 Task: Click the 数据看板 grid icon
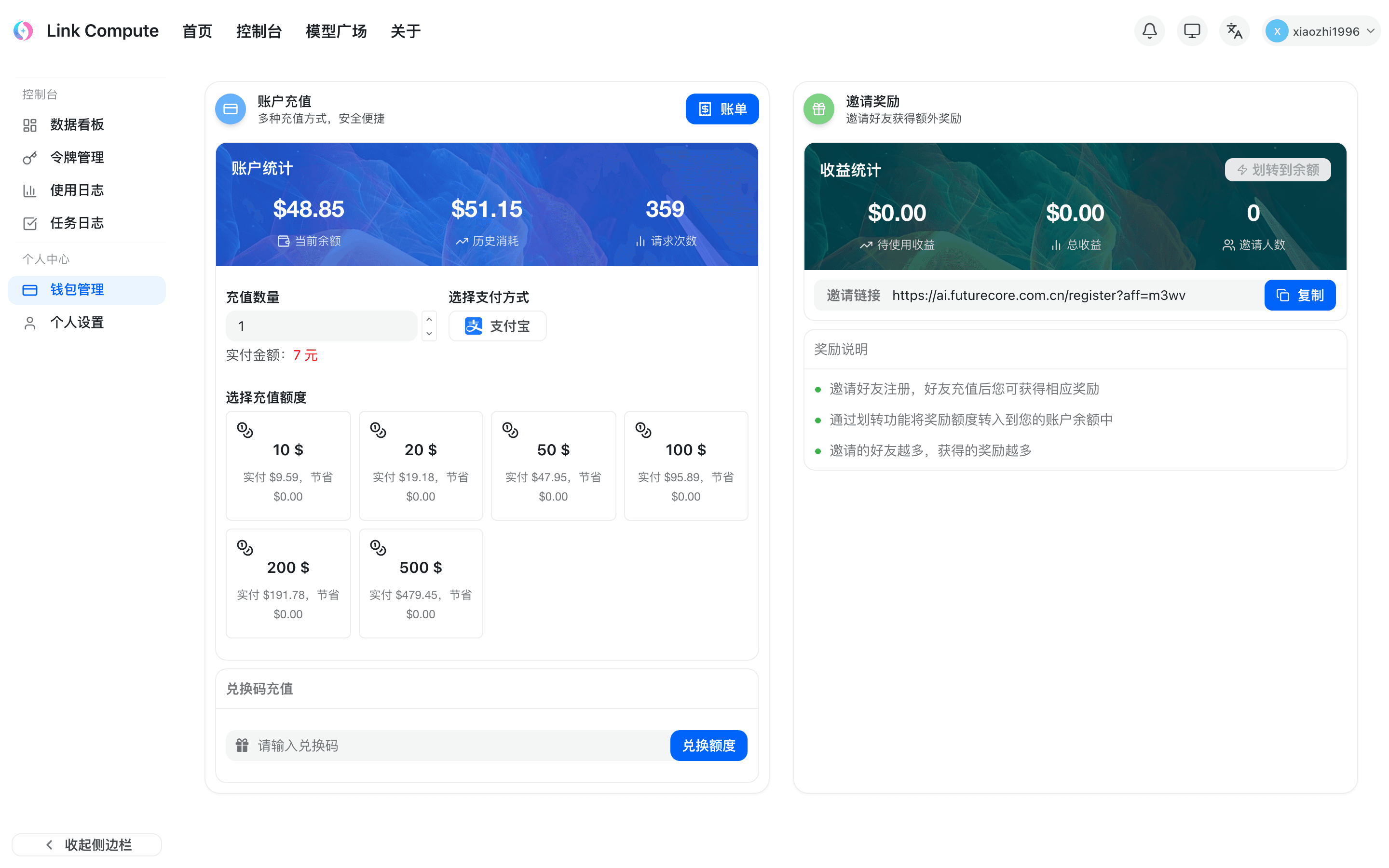click(x=30, y=125)
